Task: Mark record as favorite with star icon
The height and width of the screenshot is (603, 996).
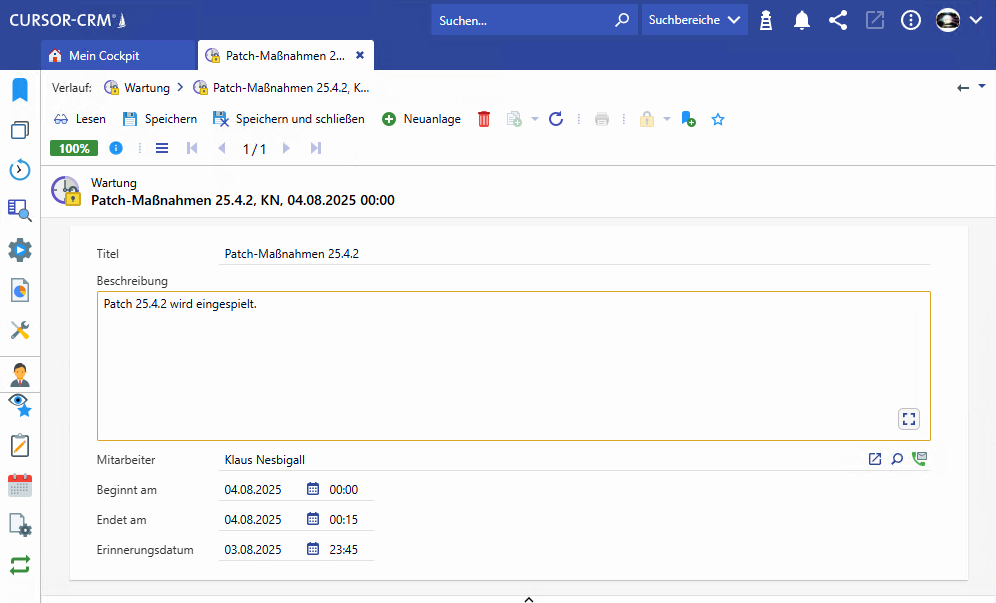Action: 717,119
